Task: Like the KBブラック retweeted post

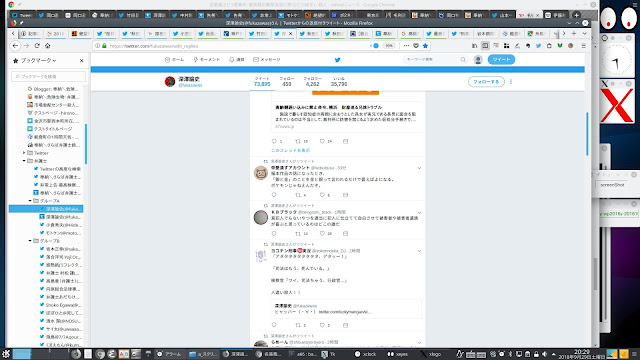Action: coord(322,233)
